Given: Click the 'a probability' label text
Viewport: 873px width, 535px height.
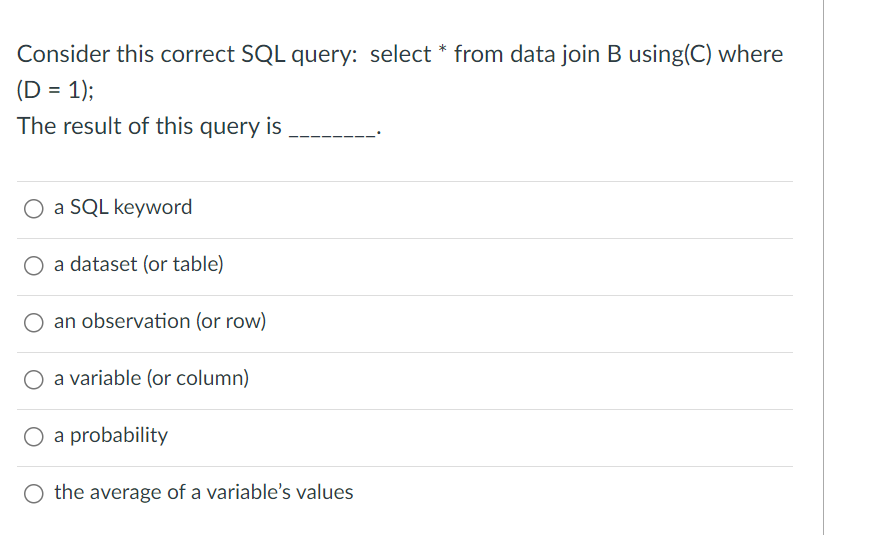Looking at the screenshot, I should click(111, 436).
